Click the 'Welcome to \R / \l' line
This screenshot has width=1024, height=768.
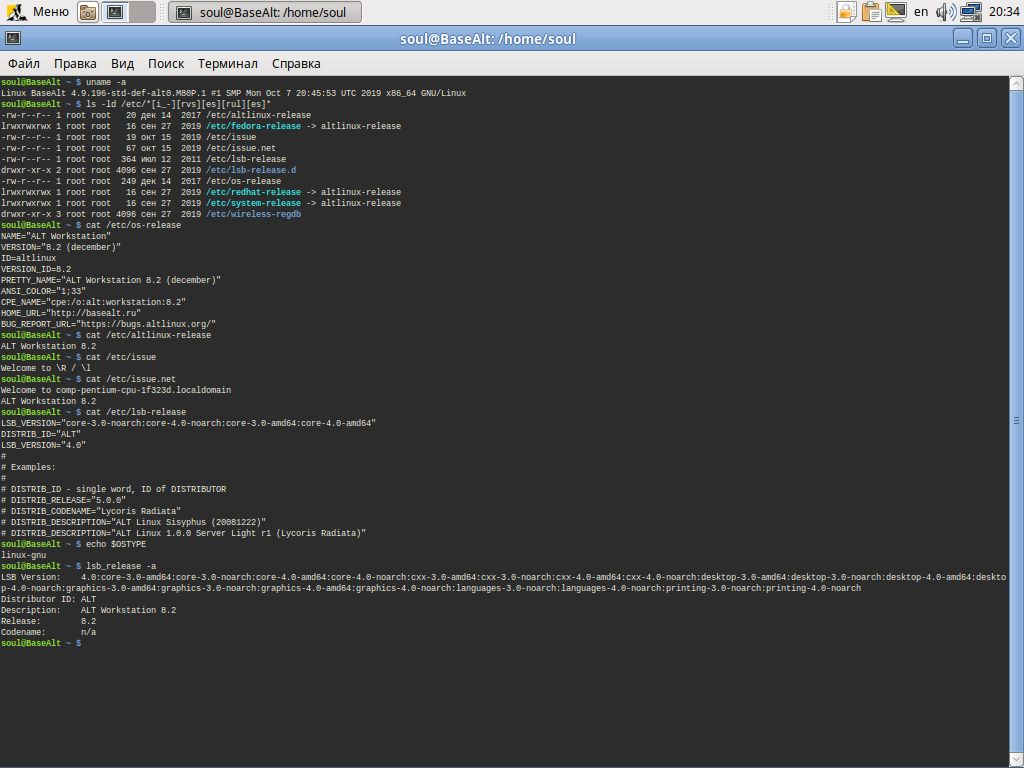coord(46,368)
